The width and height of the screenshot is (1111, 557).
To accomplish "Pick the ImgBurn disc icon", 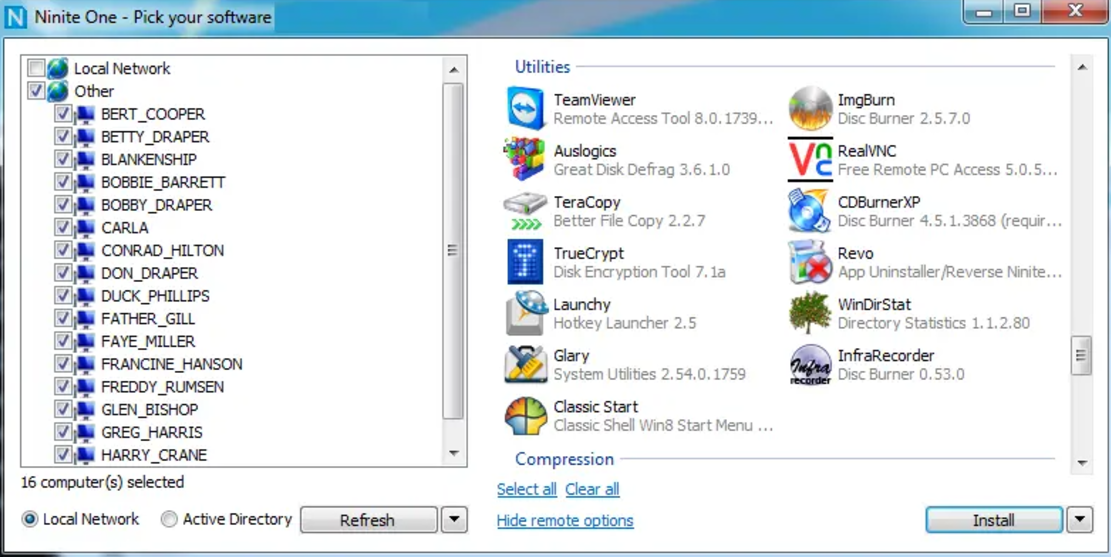I will pos(810,108).
